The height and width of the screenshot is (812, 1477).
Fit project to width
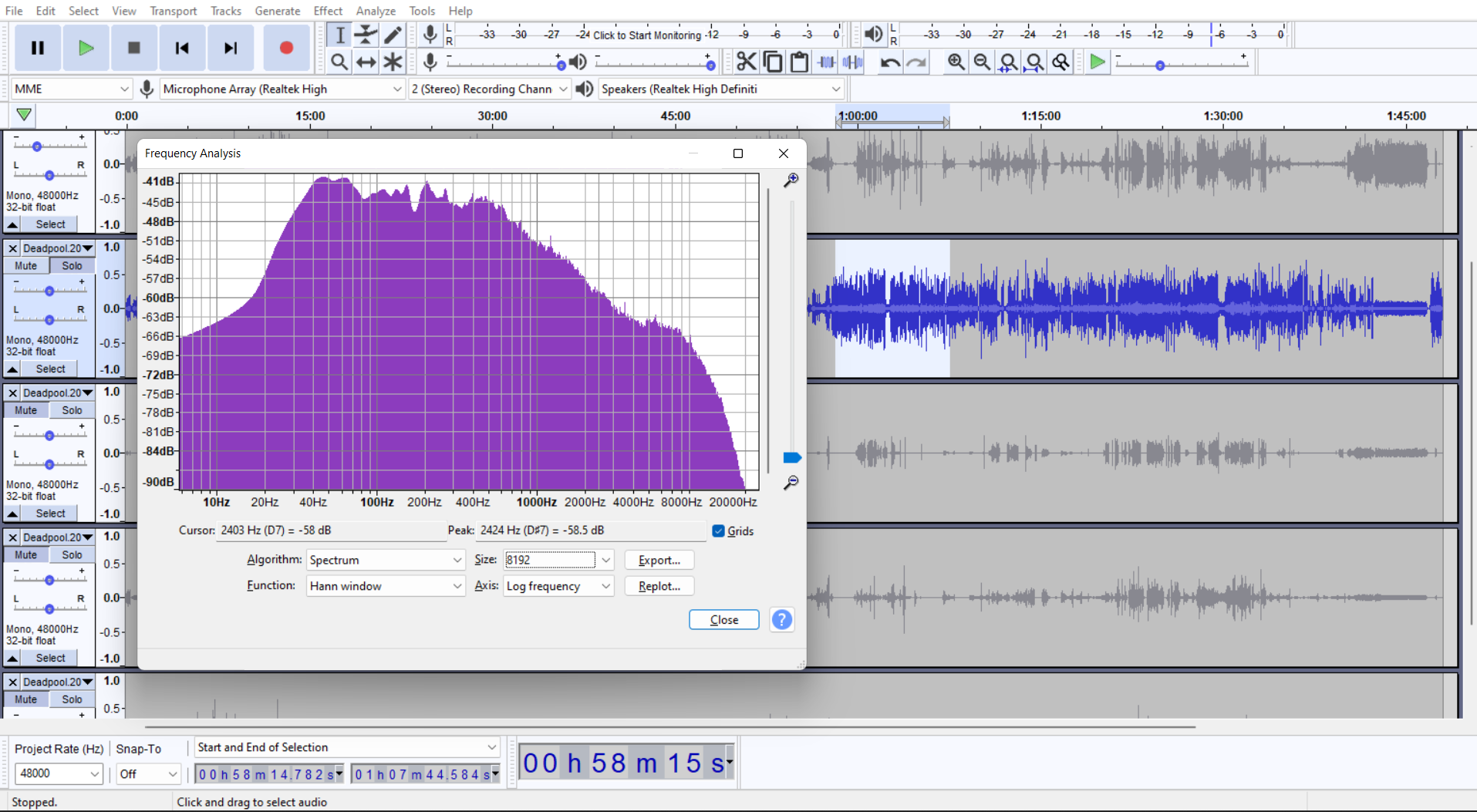[1034, 62]
